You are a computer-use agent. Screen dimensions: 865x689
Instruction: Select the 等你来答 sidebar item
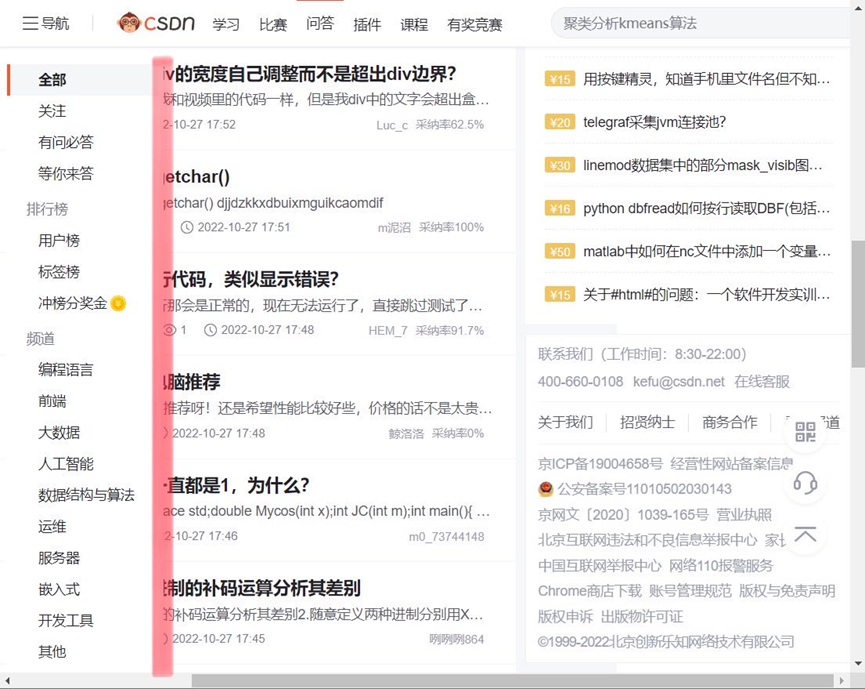coord(66,173)
